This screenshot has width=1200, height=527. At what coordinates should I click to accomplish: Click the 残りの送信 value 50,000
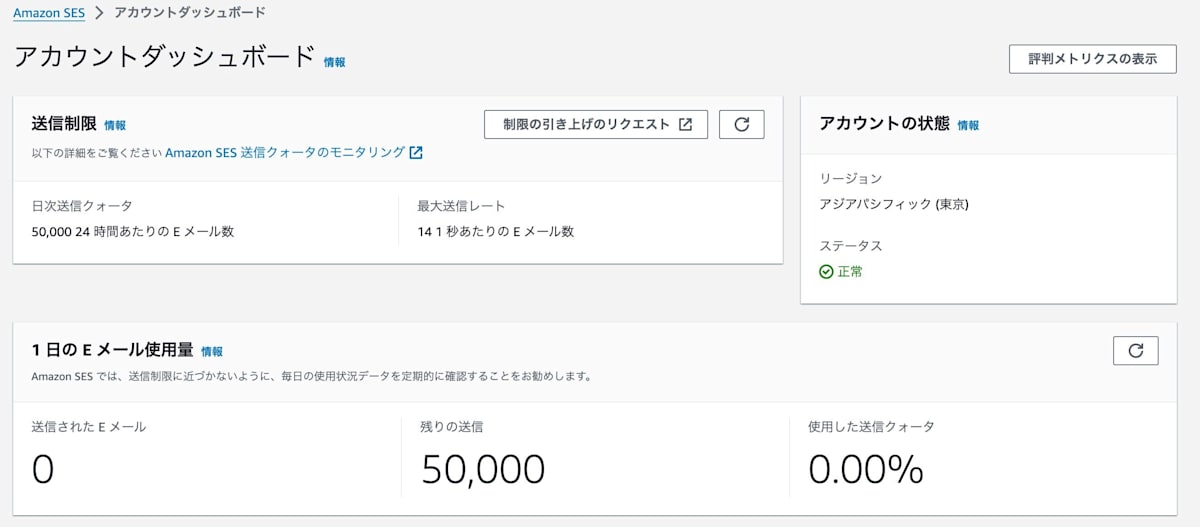click(x=483, y=469)
